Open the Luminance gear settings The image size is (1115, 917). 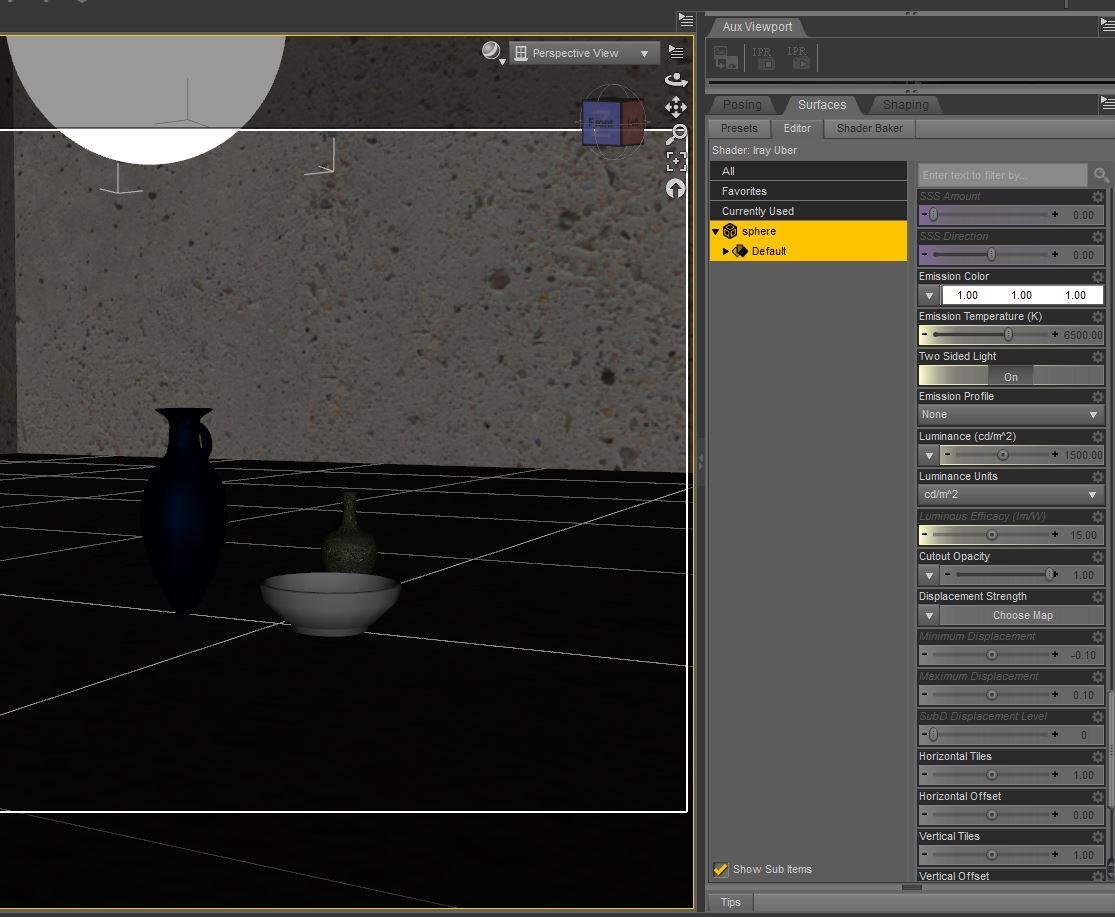coord(1098,436)
